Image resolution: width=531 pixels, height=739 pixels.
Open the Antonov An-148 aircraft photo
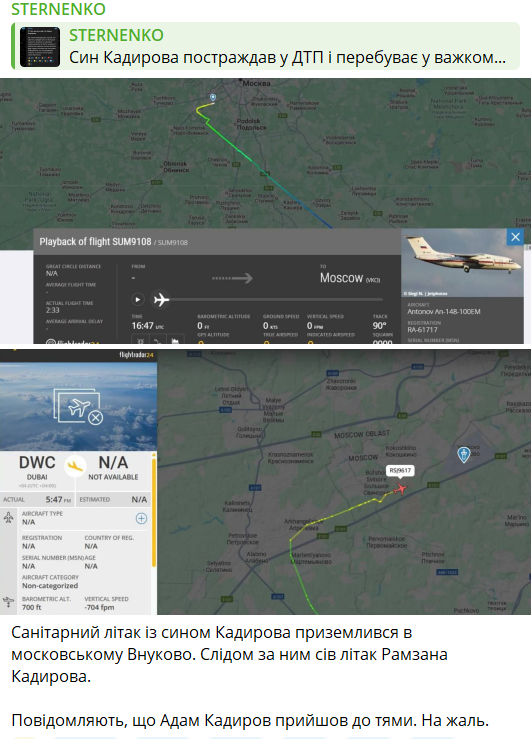click(462, 263)
